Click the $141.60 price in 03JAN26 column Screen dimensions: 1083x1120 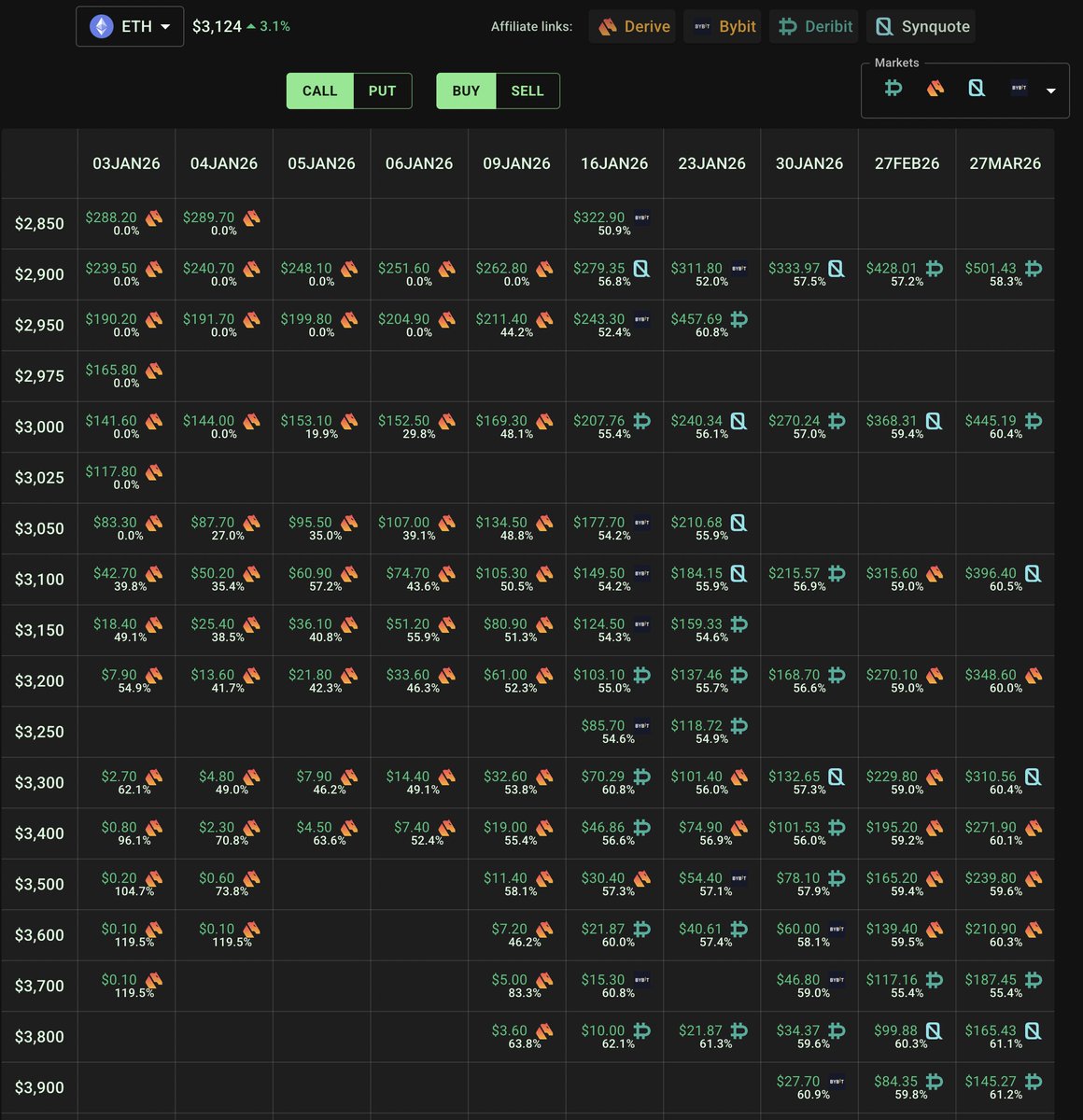click(x=111, y=421)
